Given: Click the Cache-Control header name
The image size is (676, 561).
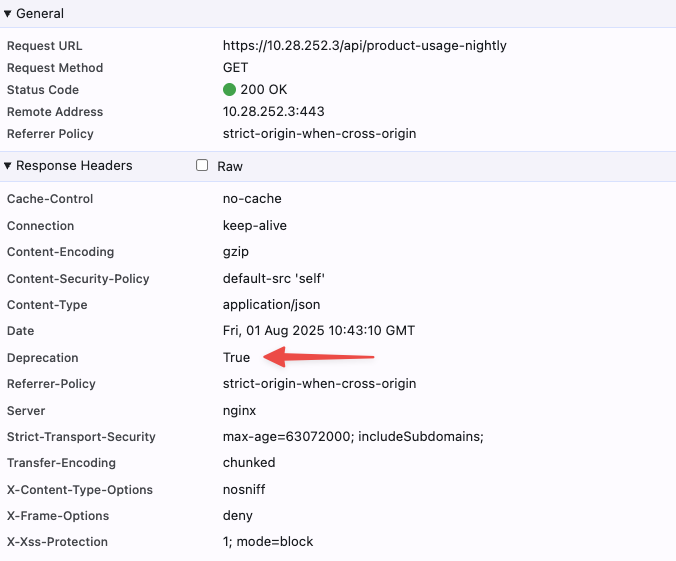Looking at the screenshot, I should tap(50, 199).
